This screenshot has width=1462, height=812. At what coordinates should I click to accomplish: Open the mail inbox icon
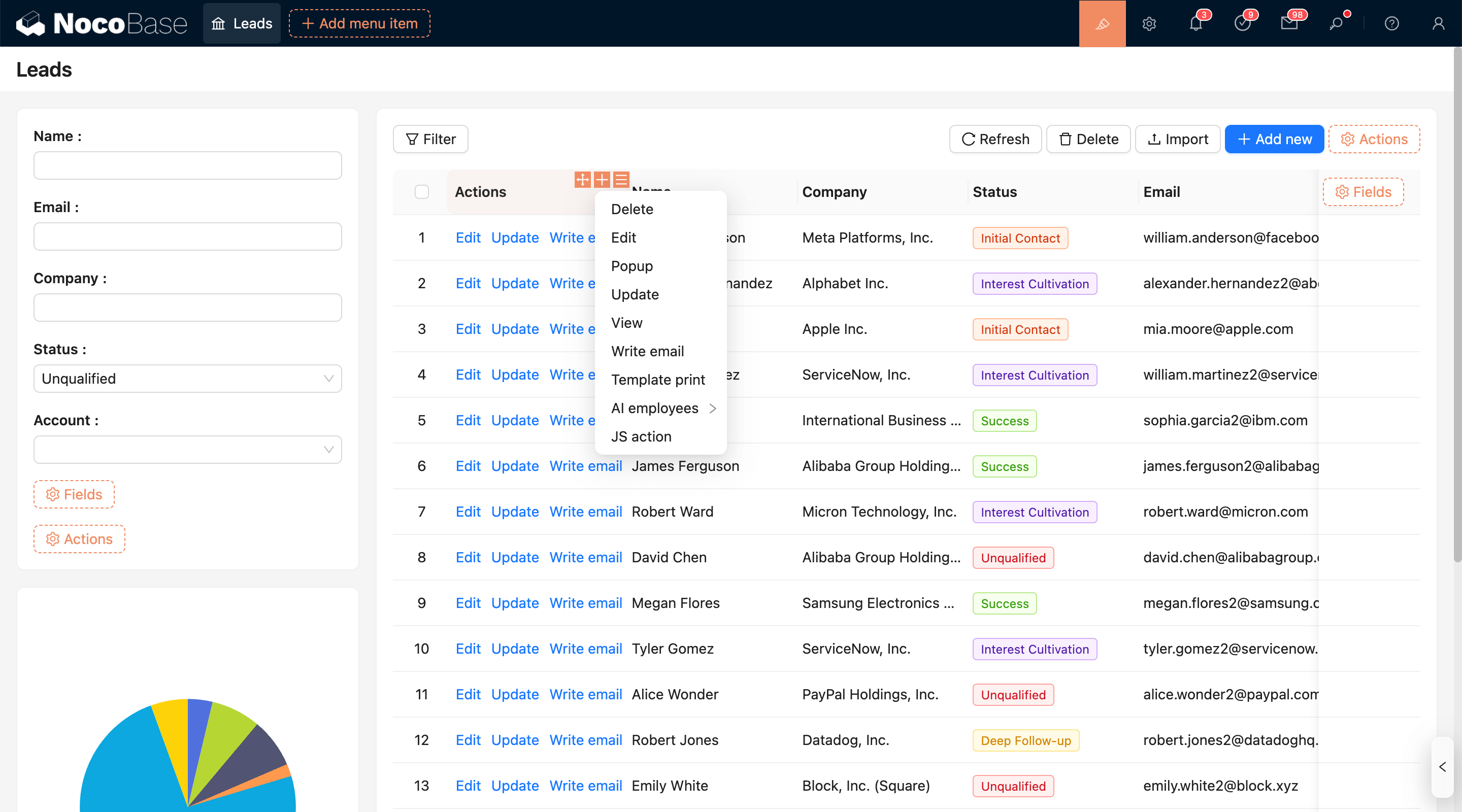pyautogui.click(x=1288, y=23)
